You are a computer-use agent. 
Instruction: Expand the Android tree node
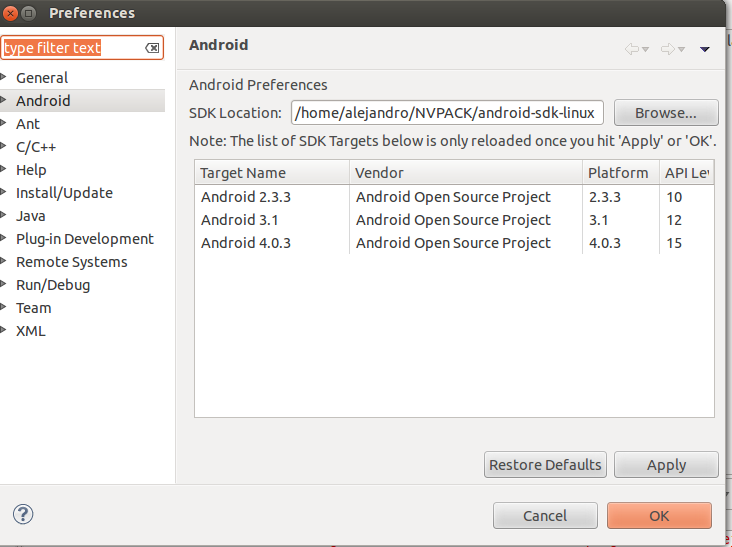pos(4,99)
